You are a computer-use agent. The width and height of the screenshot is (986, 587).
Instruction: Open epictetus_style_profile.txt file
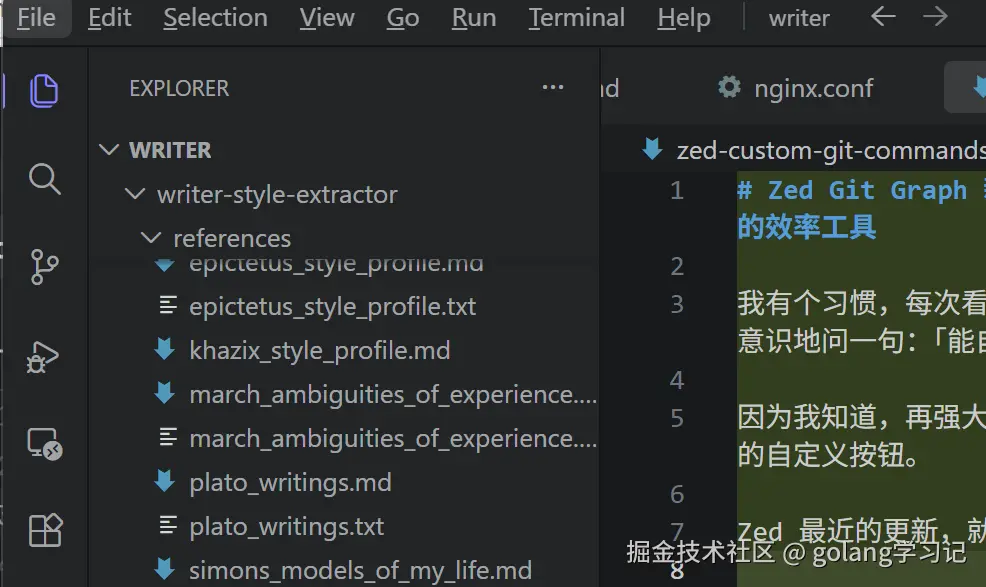pos(332,306)
